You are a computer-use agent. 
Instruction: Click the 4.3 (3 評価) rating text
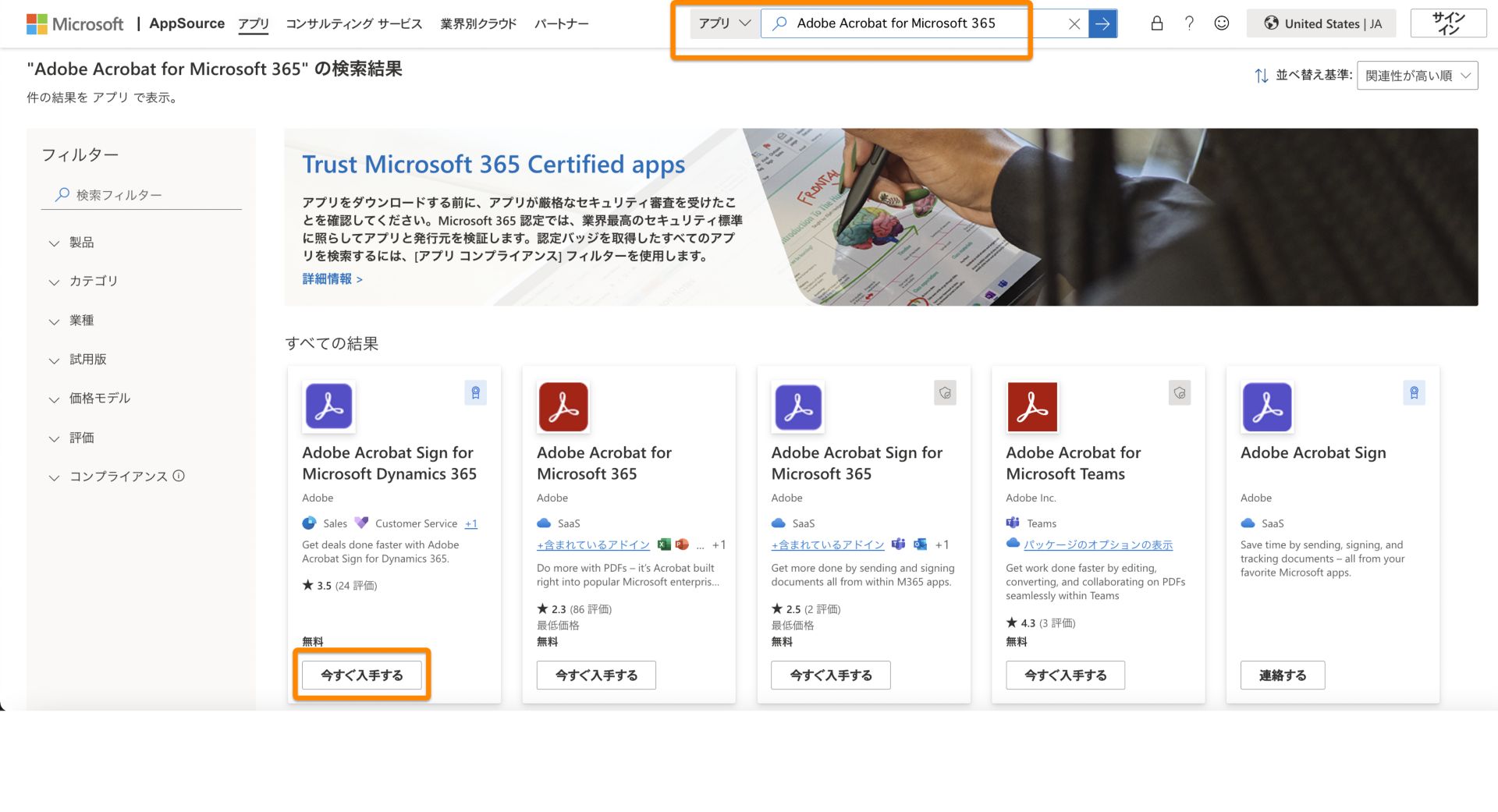coord(1042,623)
